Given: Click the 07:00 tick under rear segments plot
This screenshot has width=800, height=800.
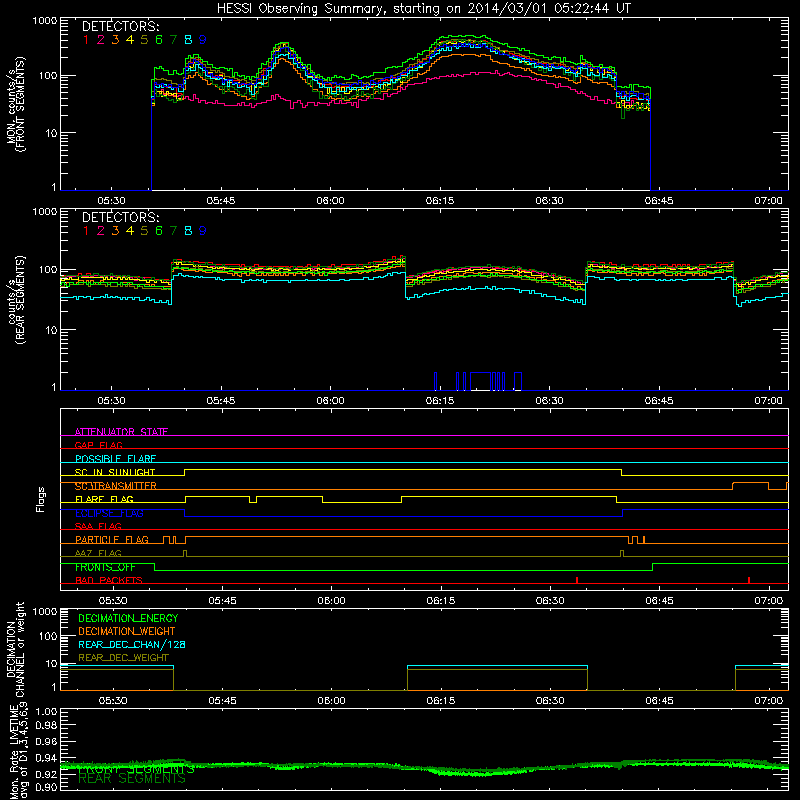Looking at the screenshot, I should click(x=768, y=401).
